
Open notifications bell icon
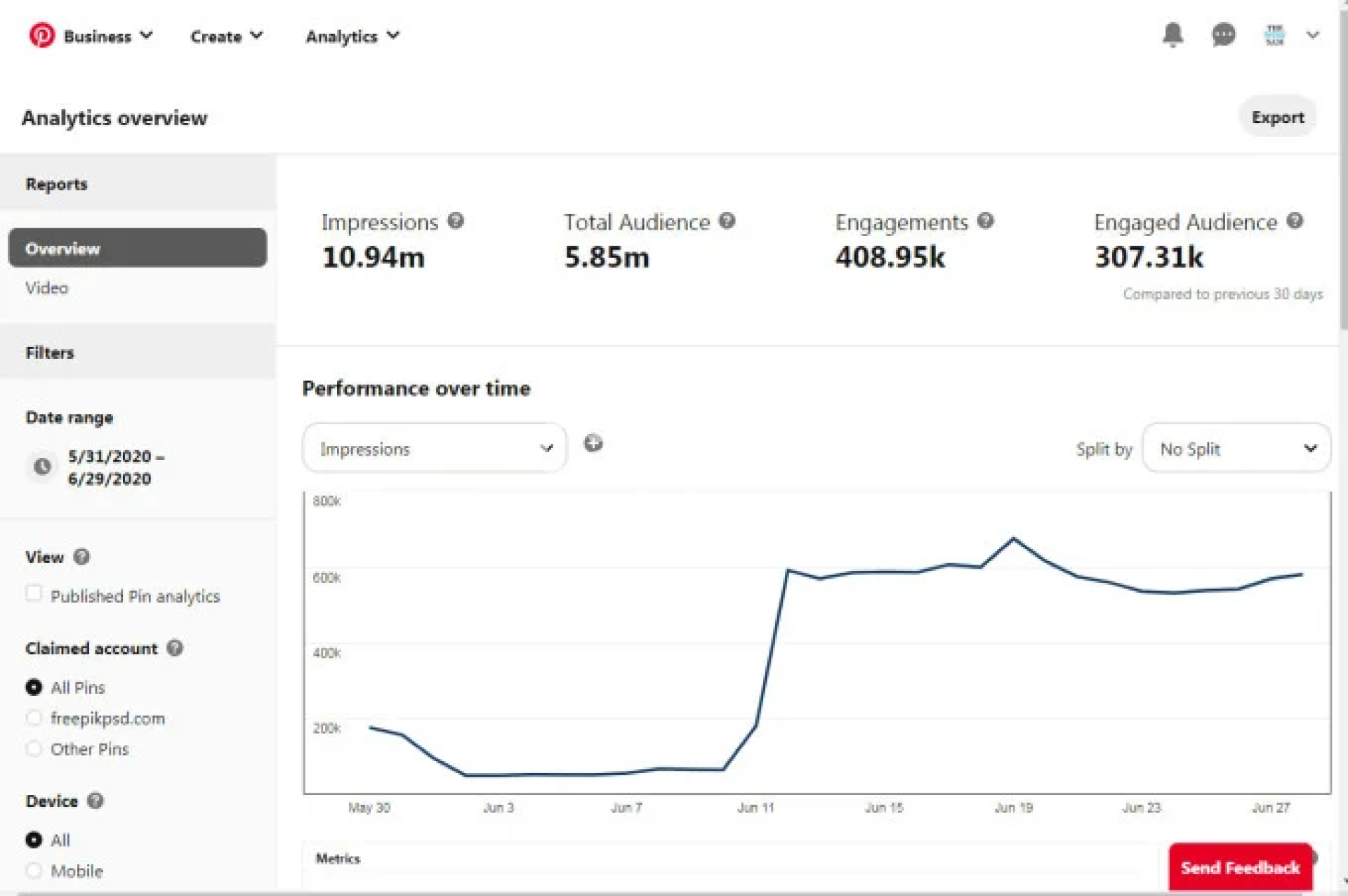coord(1172,34)
